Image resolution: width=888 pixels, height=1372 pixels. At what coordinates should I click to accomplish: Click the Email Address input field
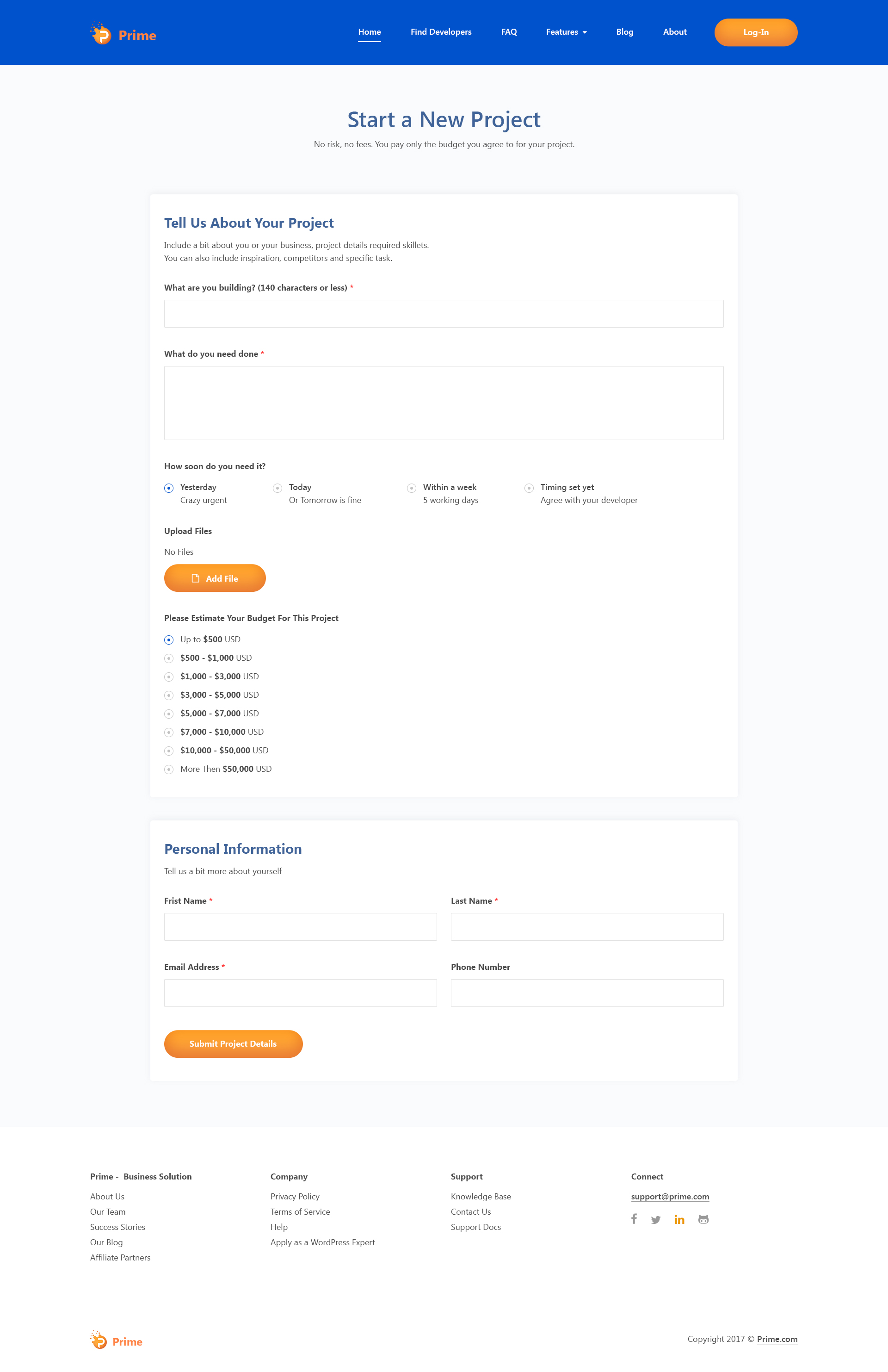pos(300,993)
